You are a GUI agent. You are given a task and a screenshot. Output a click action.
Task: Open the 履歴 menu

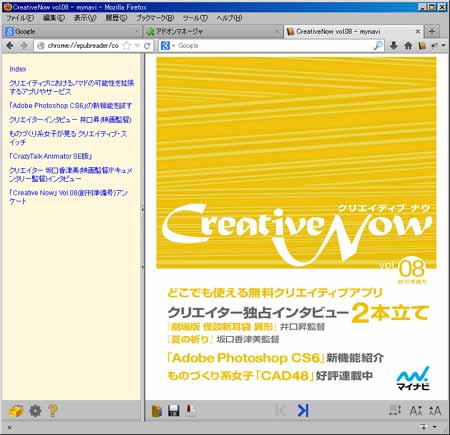pos(116,18)
